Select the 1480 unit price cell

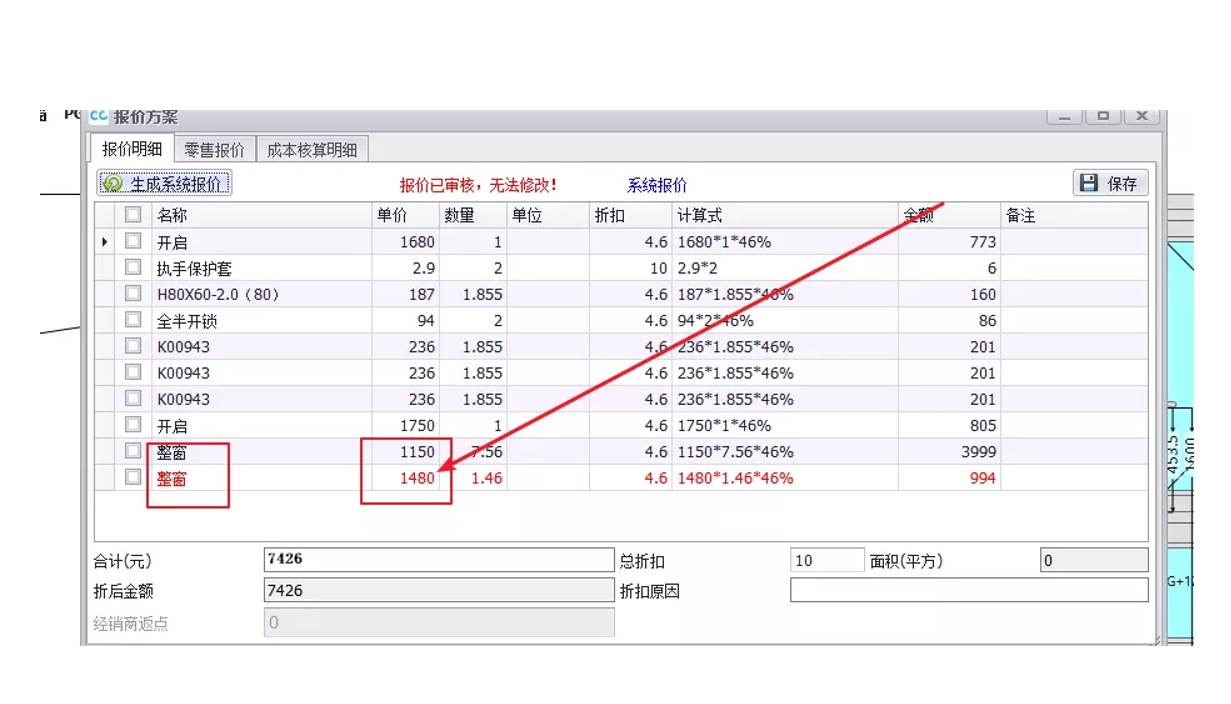(x=406, y=478)
